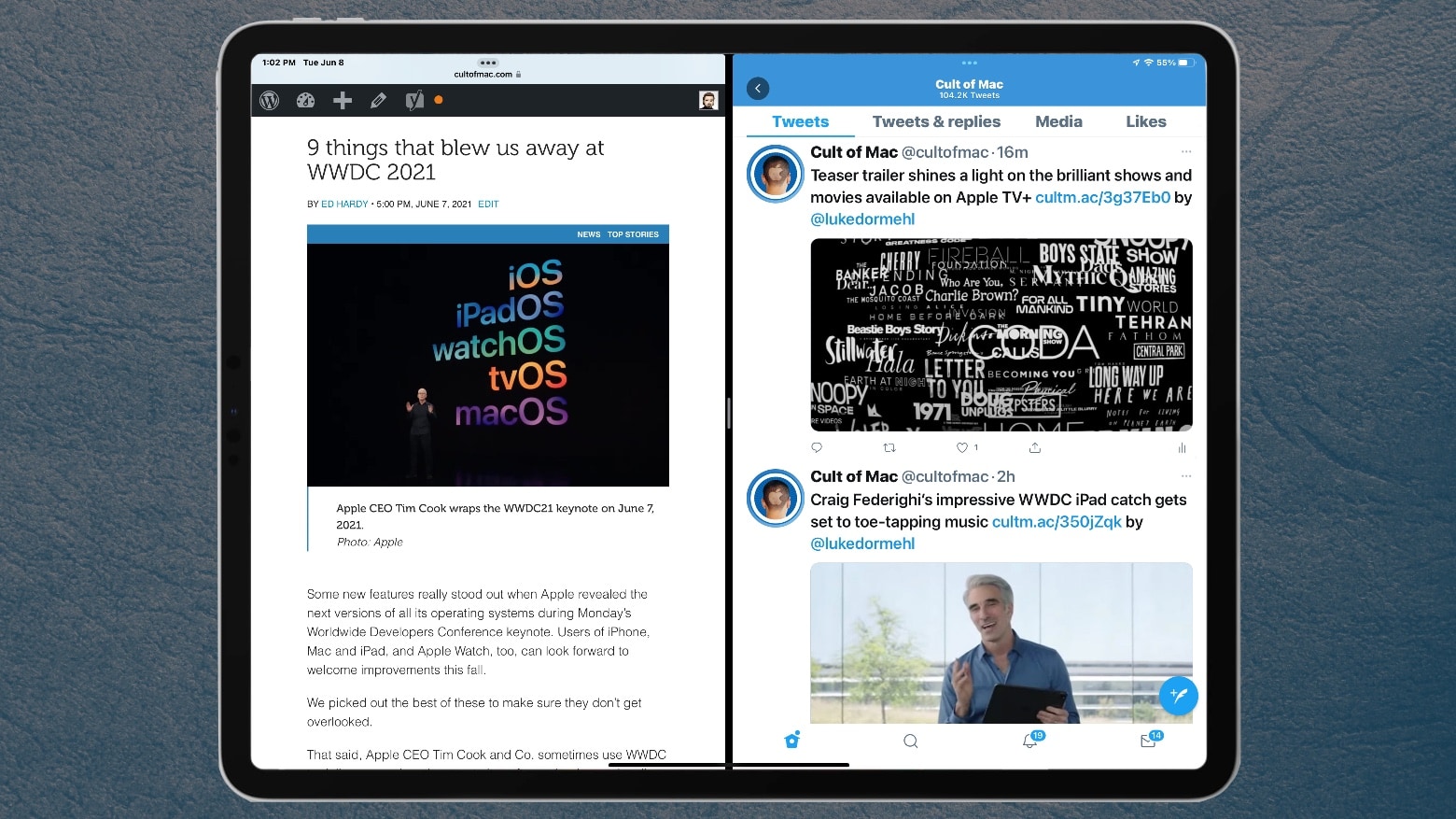Tap the compose tweet floating button
The width and height of the screenshot is (1456, 819).
point(1178,695)
